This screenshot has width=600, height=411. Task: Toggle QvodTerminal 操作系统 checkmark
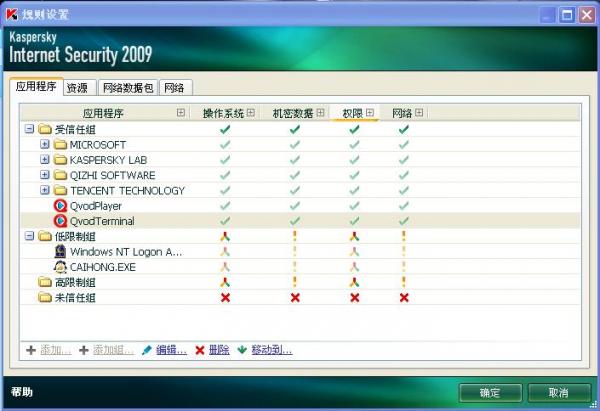click(225, 221)
